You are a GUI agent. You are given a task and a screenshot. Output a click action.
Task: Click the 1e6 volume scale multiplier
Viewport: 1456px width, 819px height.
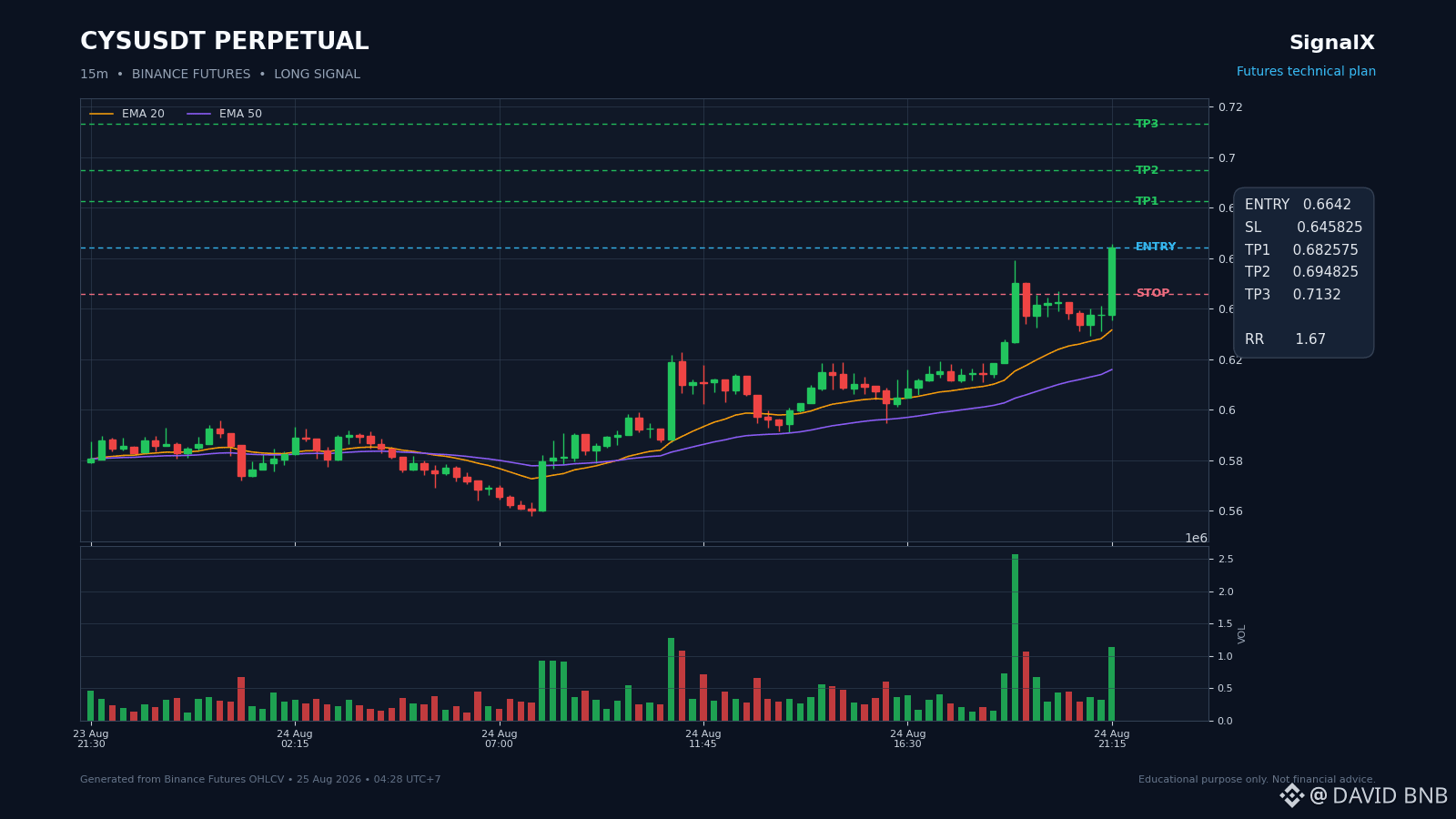click(x=1196, y=538)
